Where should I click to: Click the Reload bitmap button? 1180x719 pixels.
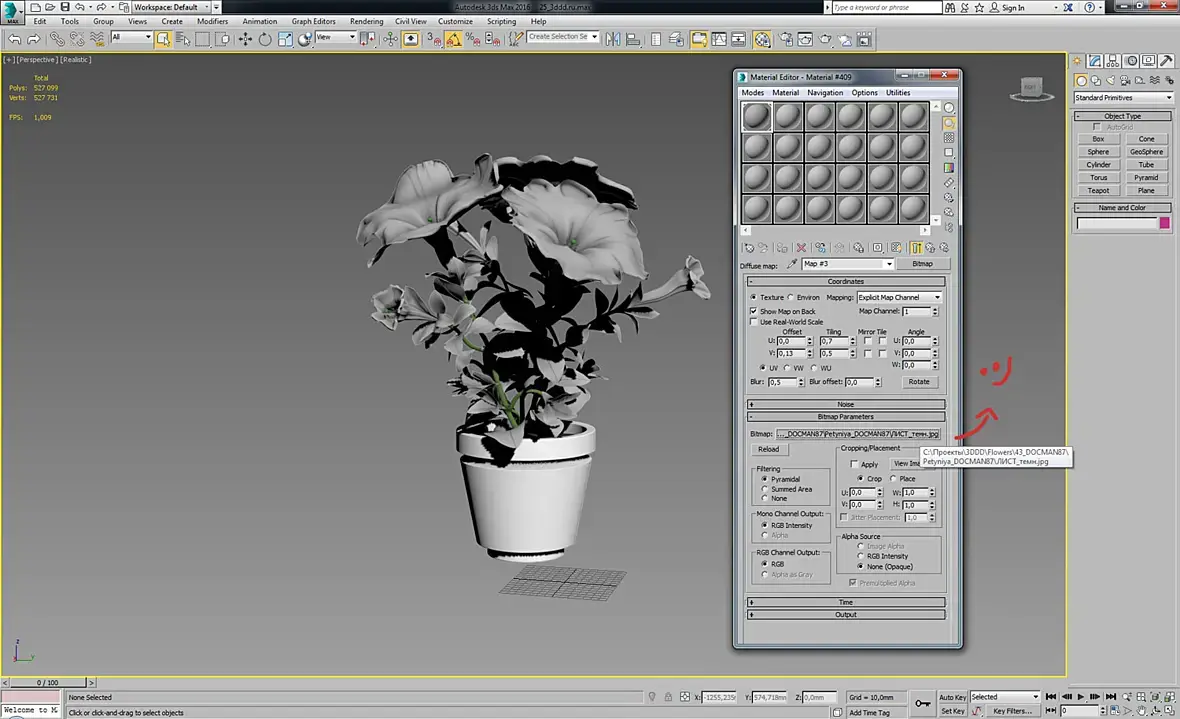click(x=768, y=449)
